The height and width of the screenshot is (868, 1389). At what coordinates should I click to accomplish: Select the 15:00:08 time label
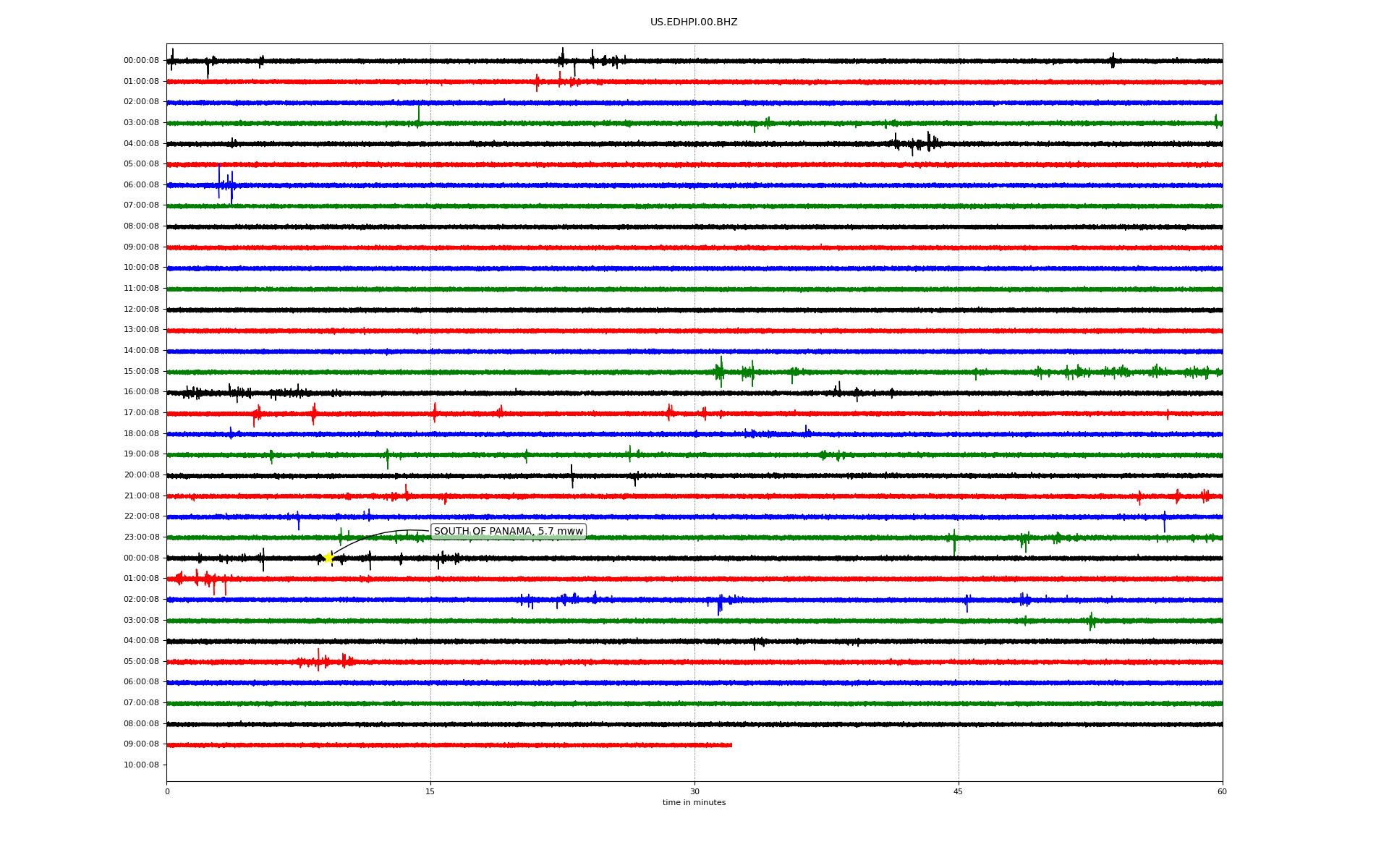(x=141, y=372)
